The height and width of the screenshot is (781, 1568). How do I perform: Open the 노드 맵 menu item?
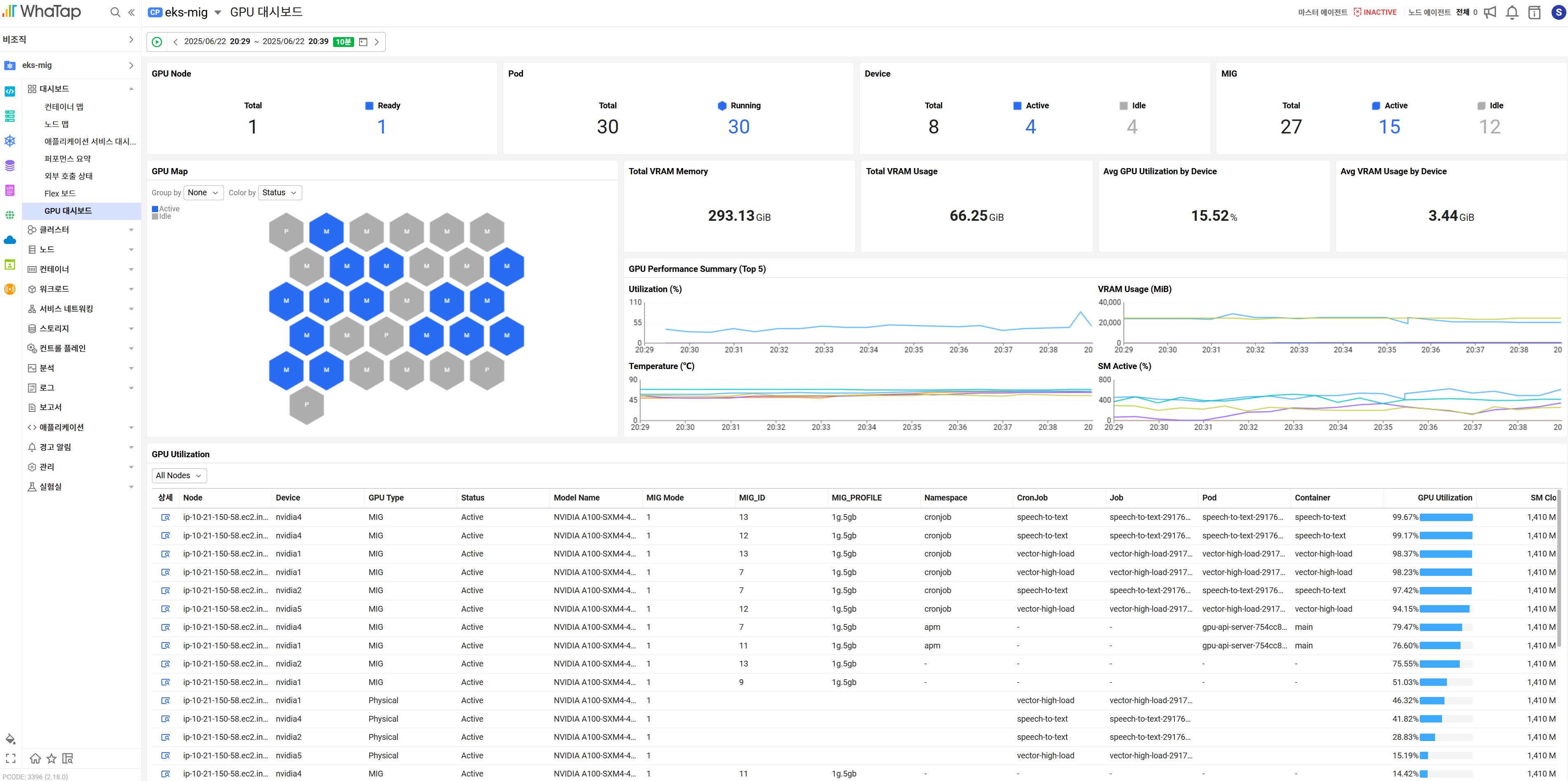pos(56,124)
